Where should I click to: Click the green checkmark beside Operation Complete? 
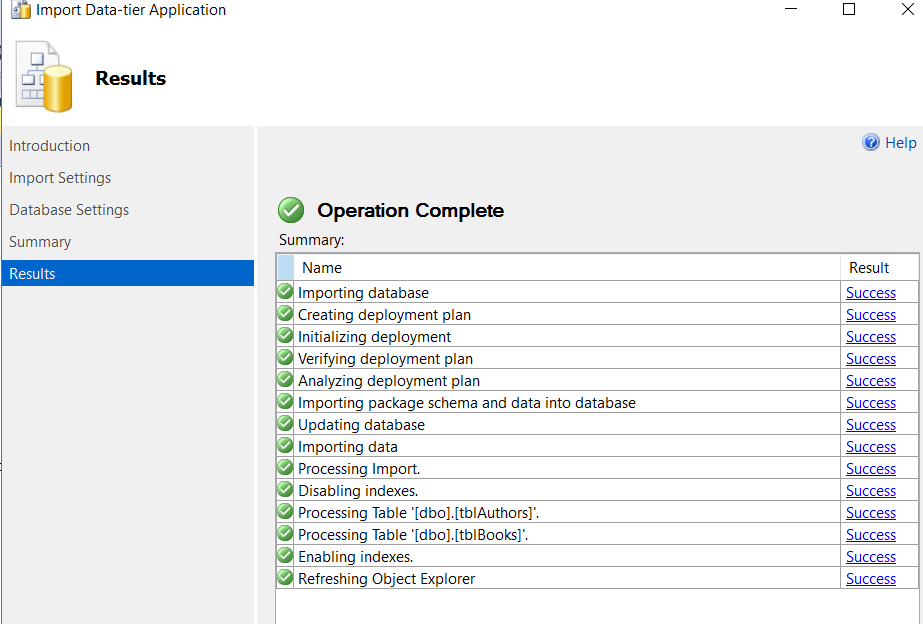pyautogui.click(x=291, y=210)
